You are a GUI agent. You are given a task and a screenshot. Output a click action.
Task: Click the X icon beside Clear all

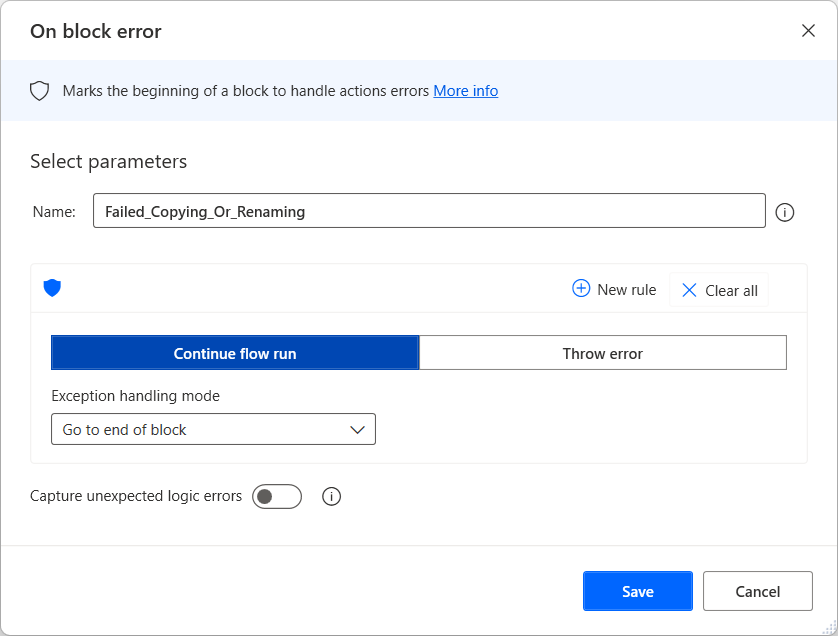tap(689, 290)
